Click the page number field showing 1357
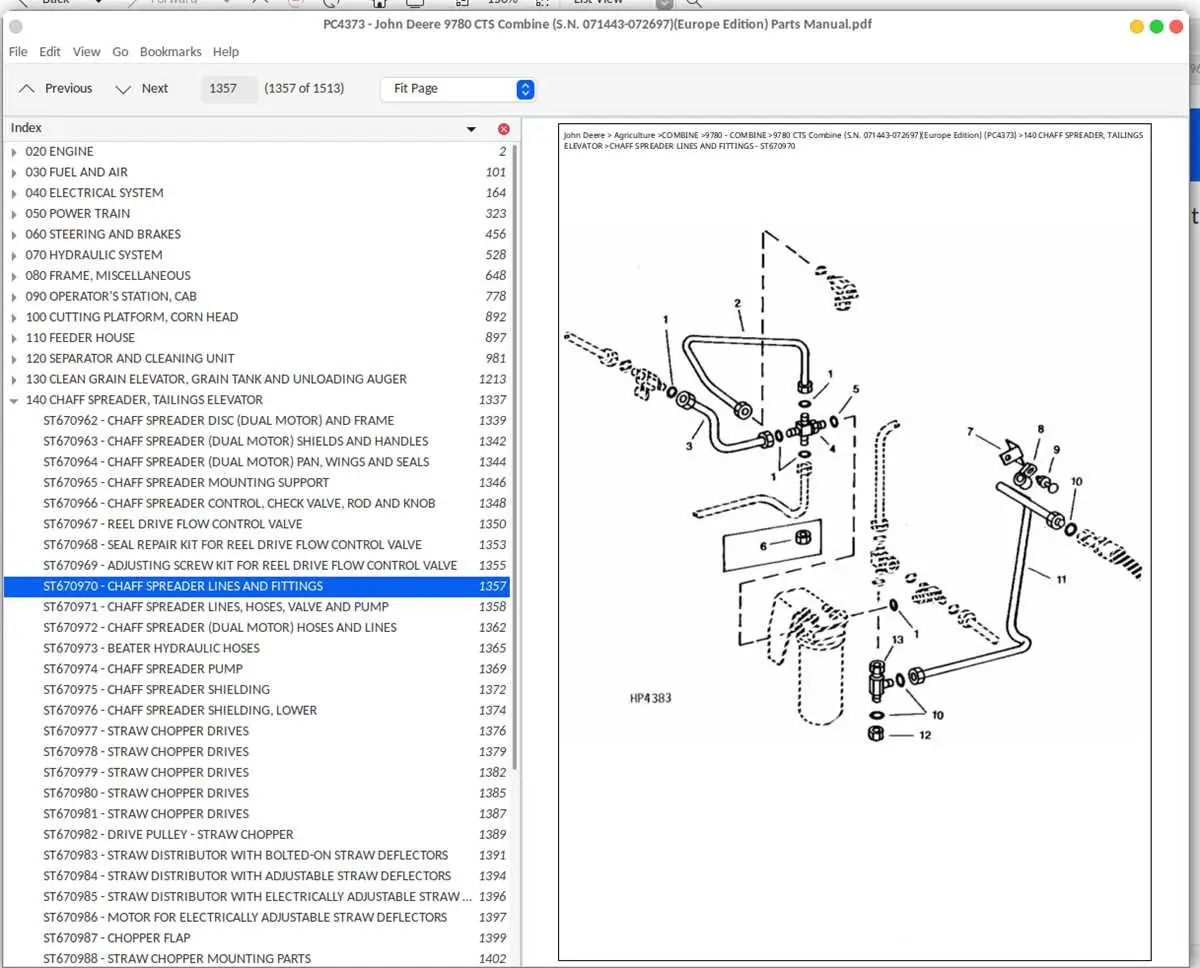Screen dimensions: 1200x968 point(229,88)
